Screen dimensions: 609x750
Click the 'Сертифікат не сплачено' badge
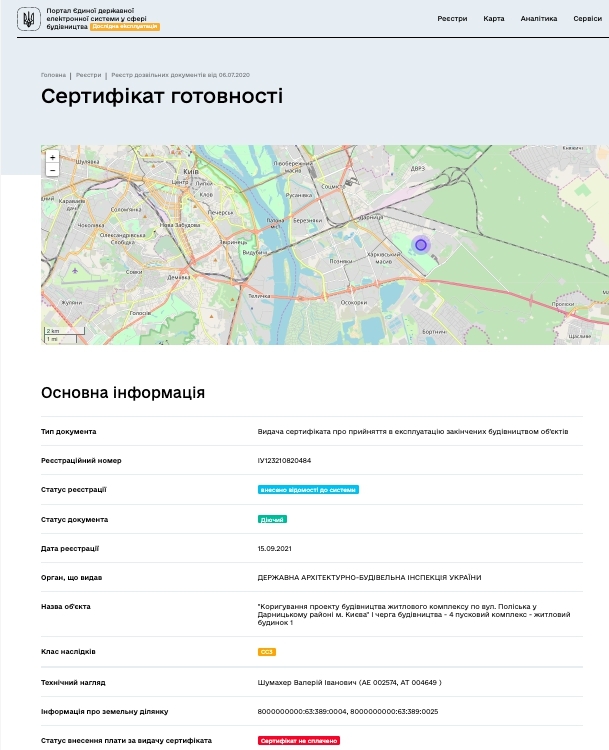pyautogui.click(x=299, y=740)
